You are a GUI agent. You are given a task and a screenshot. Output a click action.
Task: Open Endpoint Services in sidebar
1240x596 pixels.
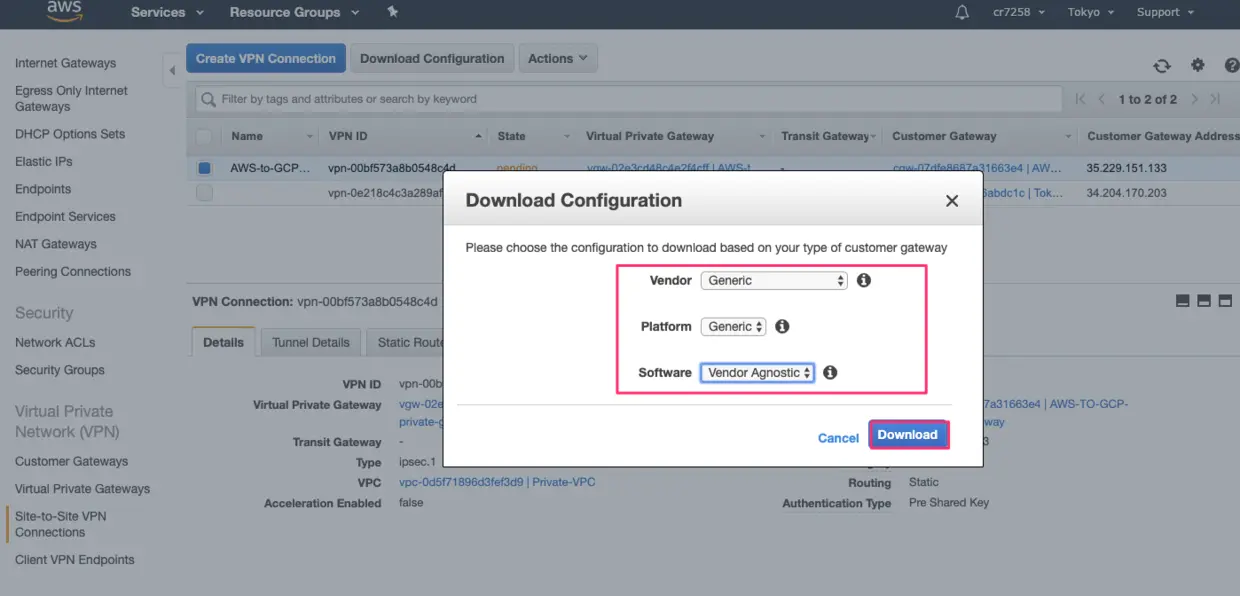[x=65, y=216]
